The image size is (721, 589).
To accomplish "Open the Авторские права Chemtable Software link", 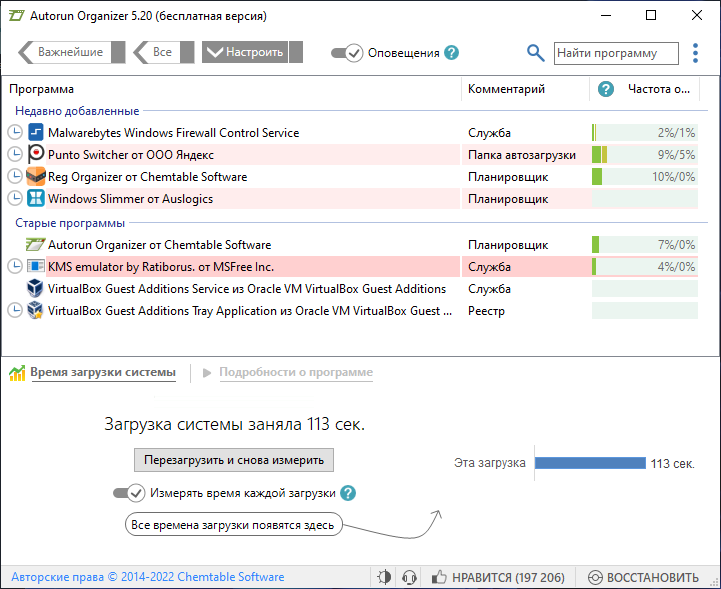I will (x=148, y=577).
